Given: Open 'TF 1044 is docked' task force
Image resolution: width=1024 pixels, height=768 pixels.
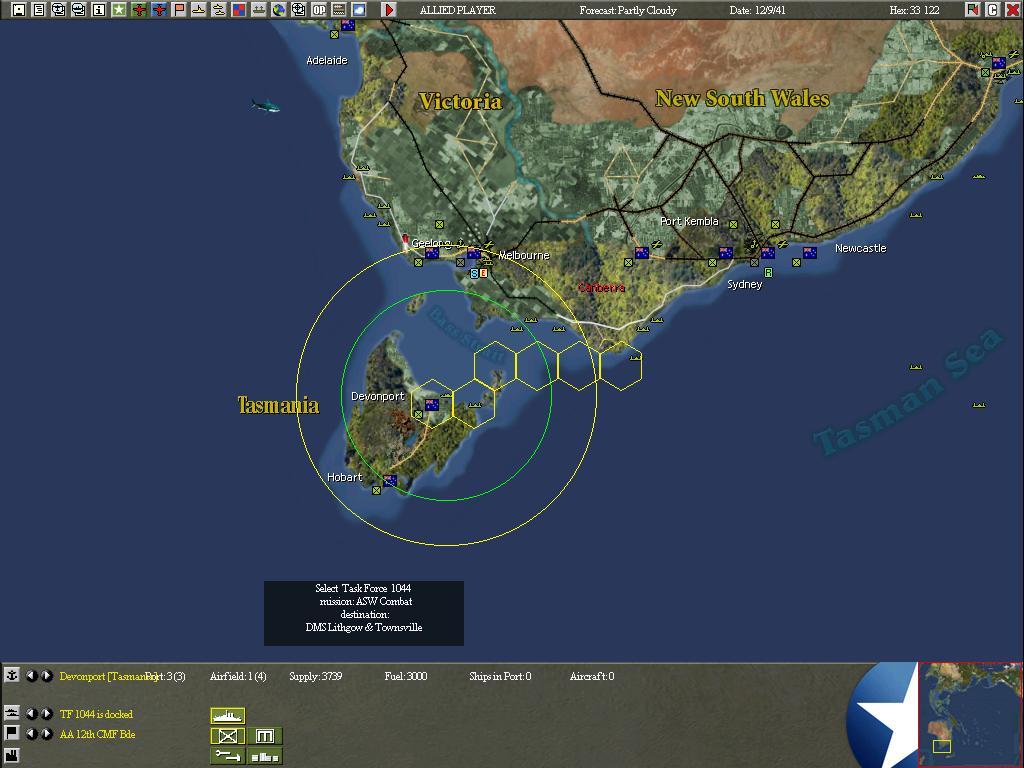Looking at the screenshot, I should 96,714.
